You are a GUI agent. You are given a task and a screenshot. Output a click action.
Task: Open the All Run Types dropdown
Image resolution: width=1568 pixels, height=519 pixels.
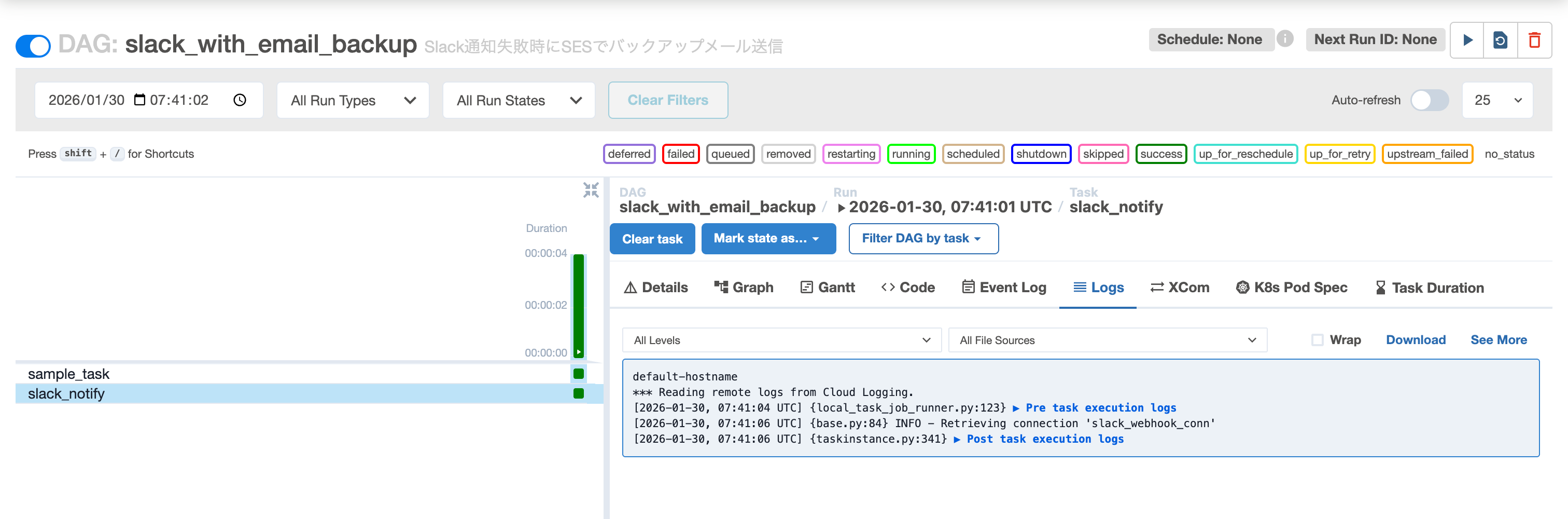[353, 100]
